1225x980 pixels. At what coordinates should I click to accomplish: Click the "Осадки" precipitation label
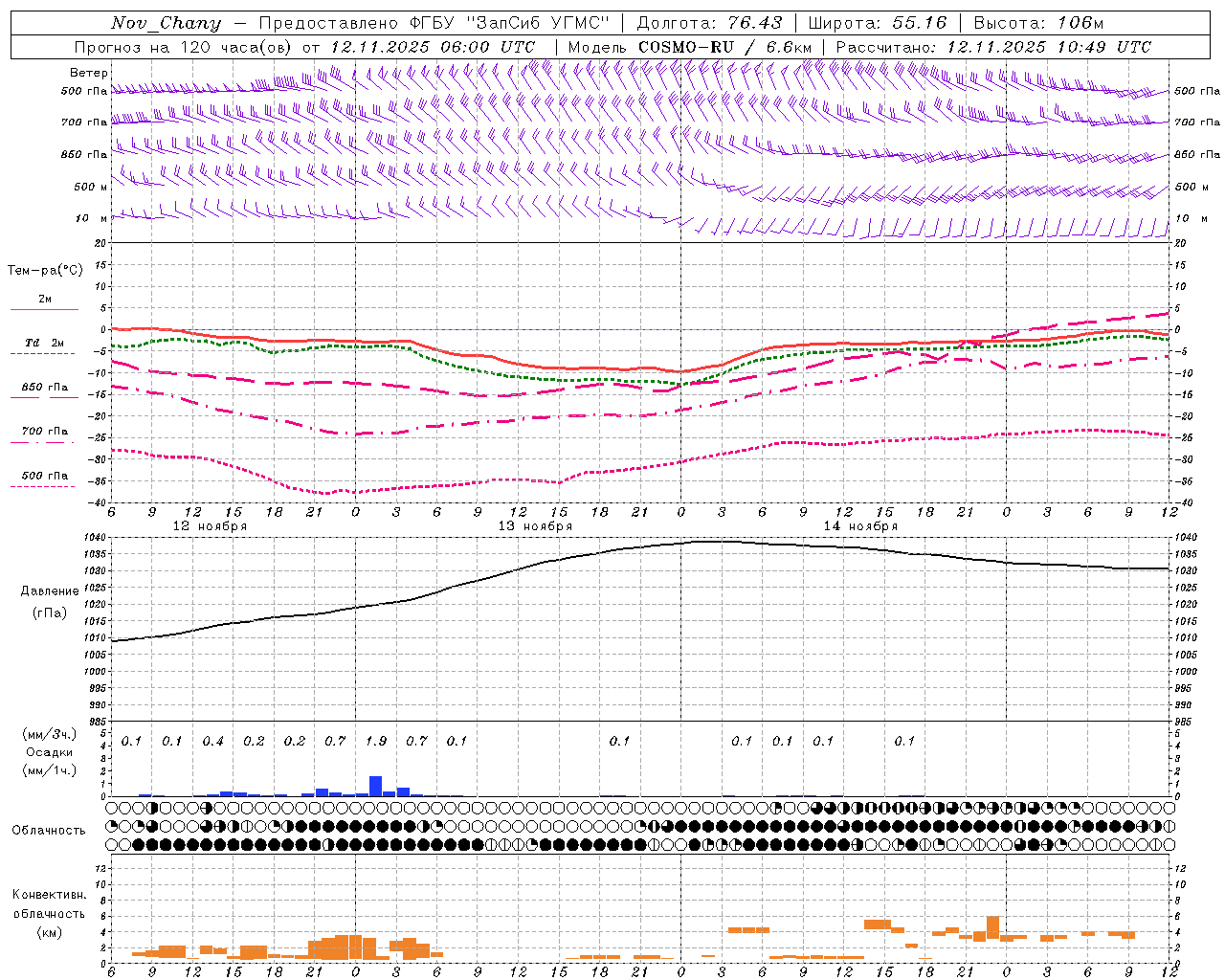pyautogui.click(x=49, y=752)
